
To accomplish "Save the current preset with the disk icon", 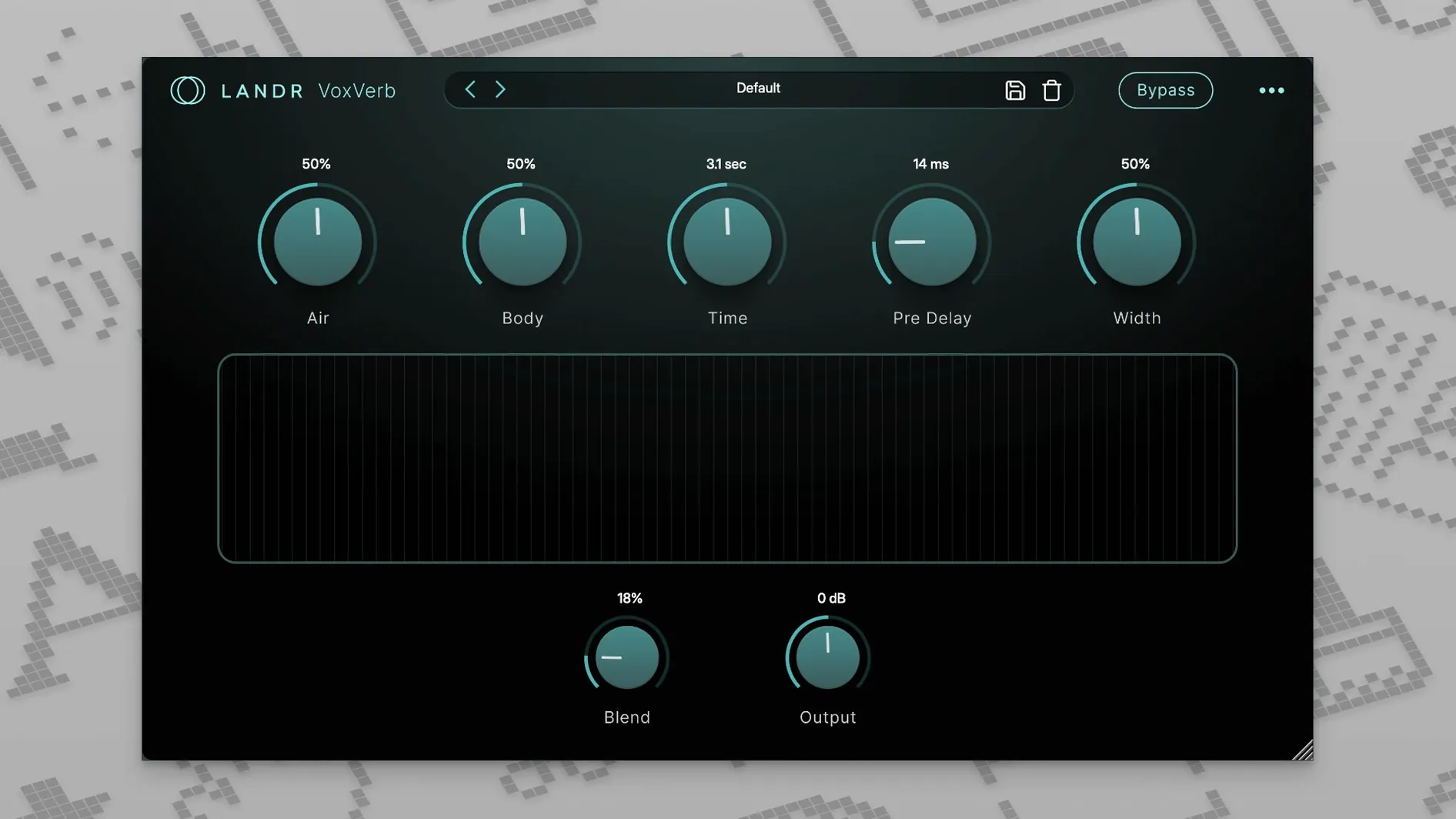I will [x=1015, y=90].
